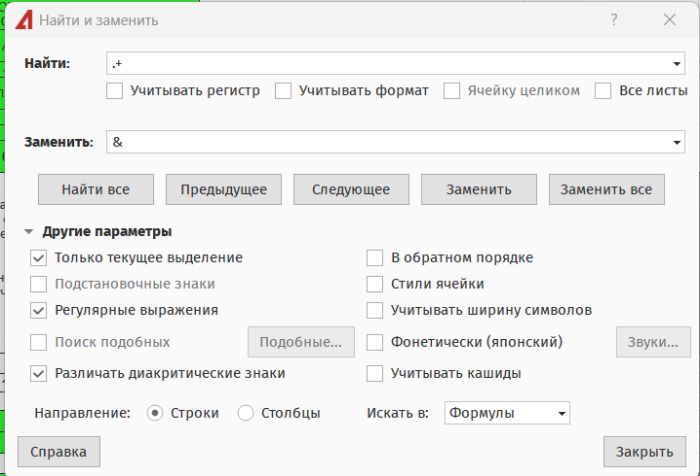
Task: Click the application logo in title bar
Action: [x=24, y=20]
